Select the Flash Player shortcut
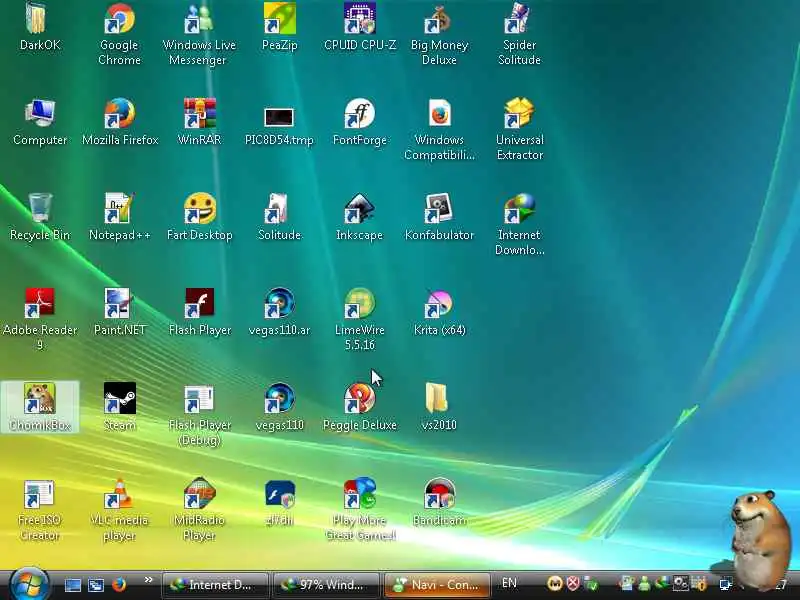800x600 pixels. [199, 303]
